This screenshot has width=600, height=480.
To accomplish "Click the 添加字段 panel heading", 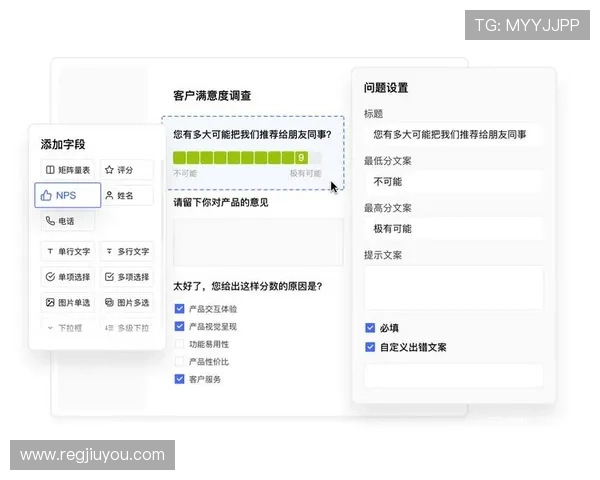I will (x=63, y=144).
